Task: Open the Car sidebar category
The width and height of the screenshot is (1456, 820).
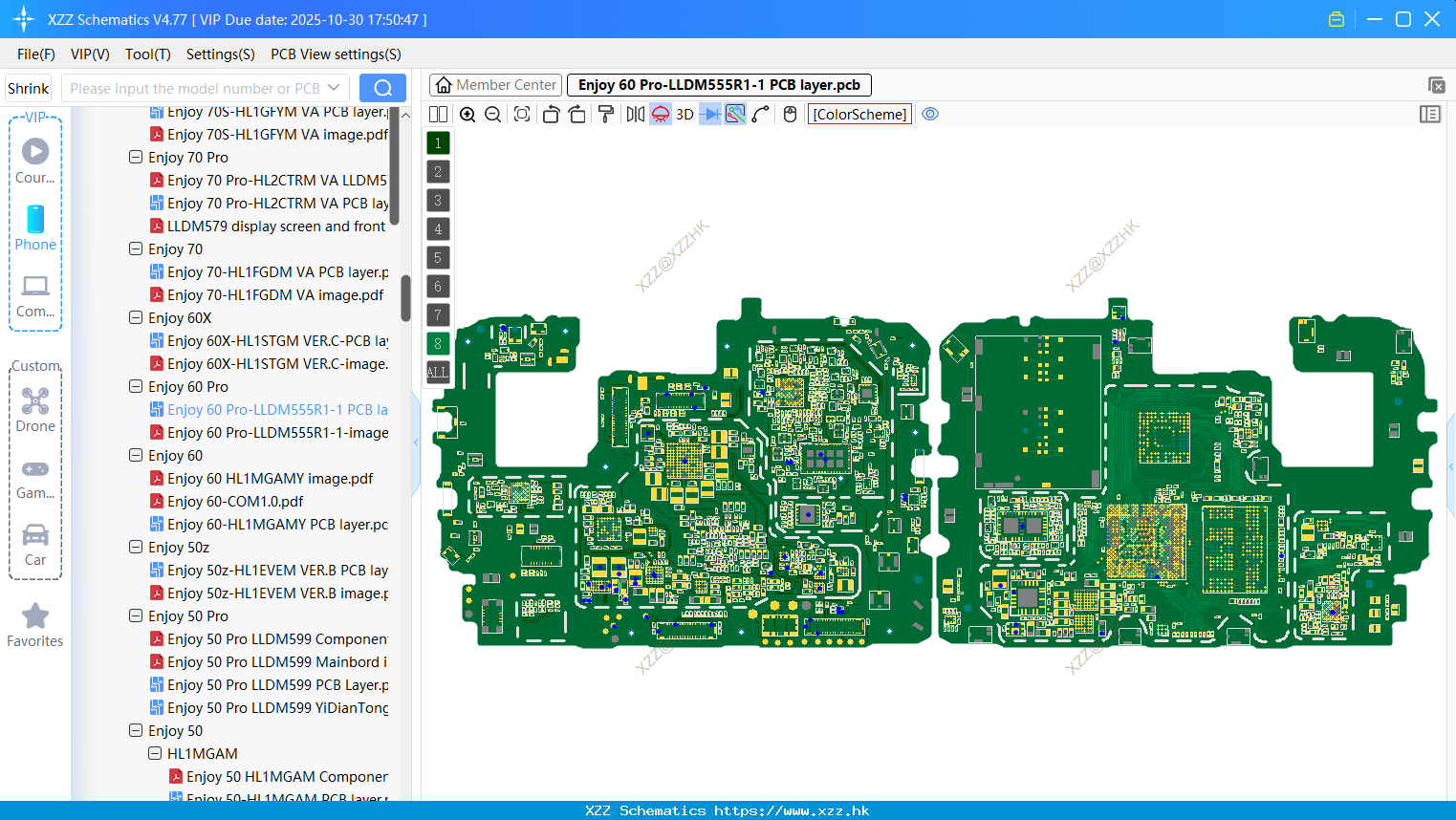Action: pyautogui.click(x=35, y=545)
